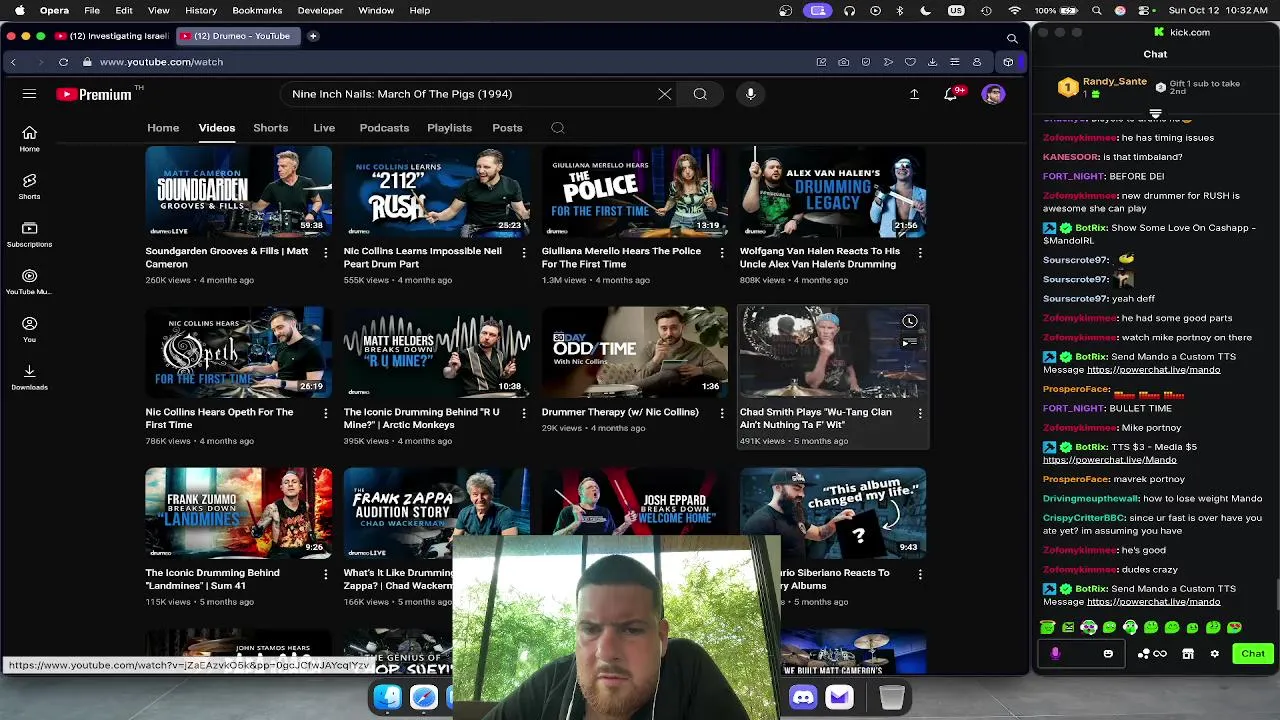
Task: Switch to the channel Live tab
Action: [324, 128]
